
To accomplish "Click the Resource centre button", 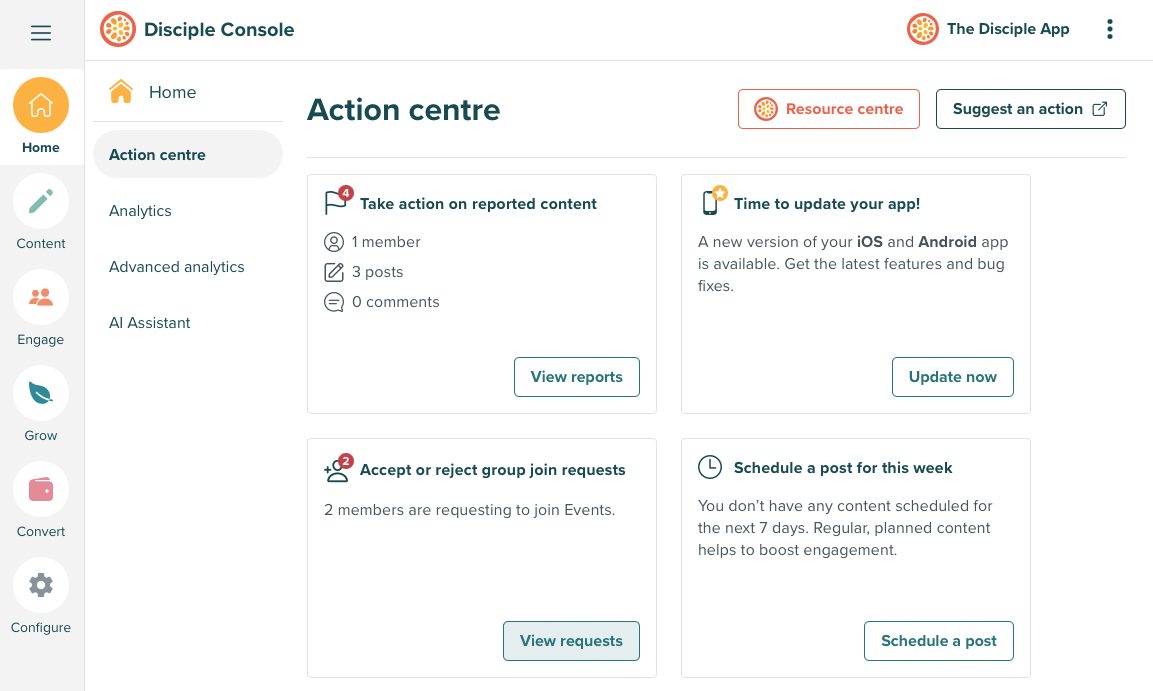I will pos(828,109).
